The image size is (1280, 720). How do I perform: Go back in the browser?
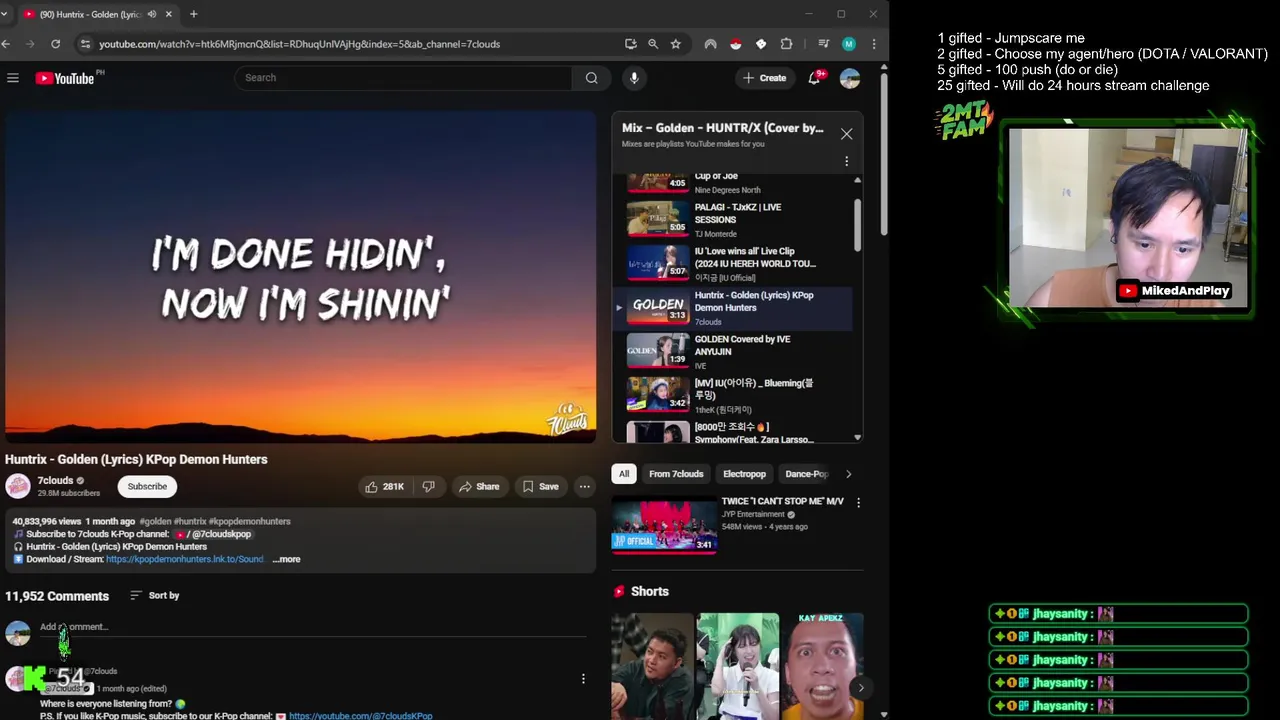pyautogui.click(x=7, y=44)
